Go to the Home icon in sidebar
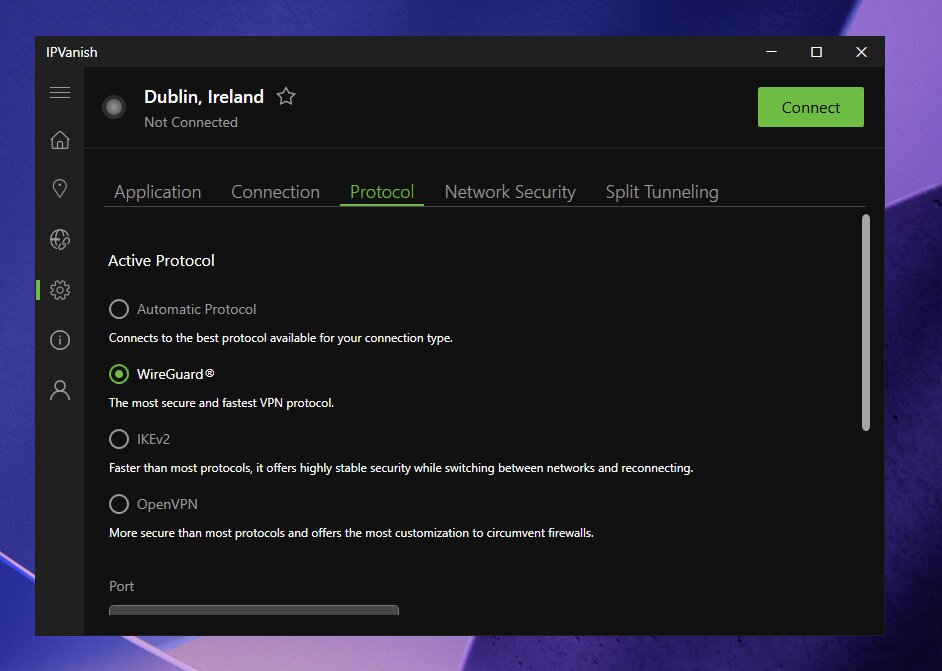The width and height of the screenshot is (942, 671). pyautogui.click(x=59, y=140)
